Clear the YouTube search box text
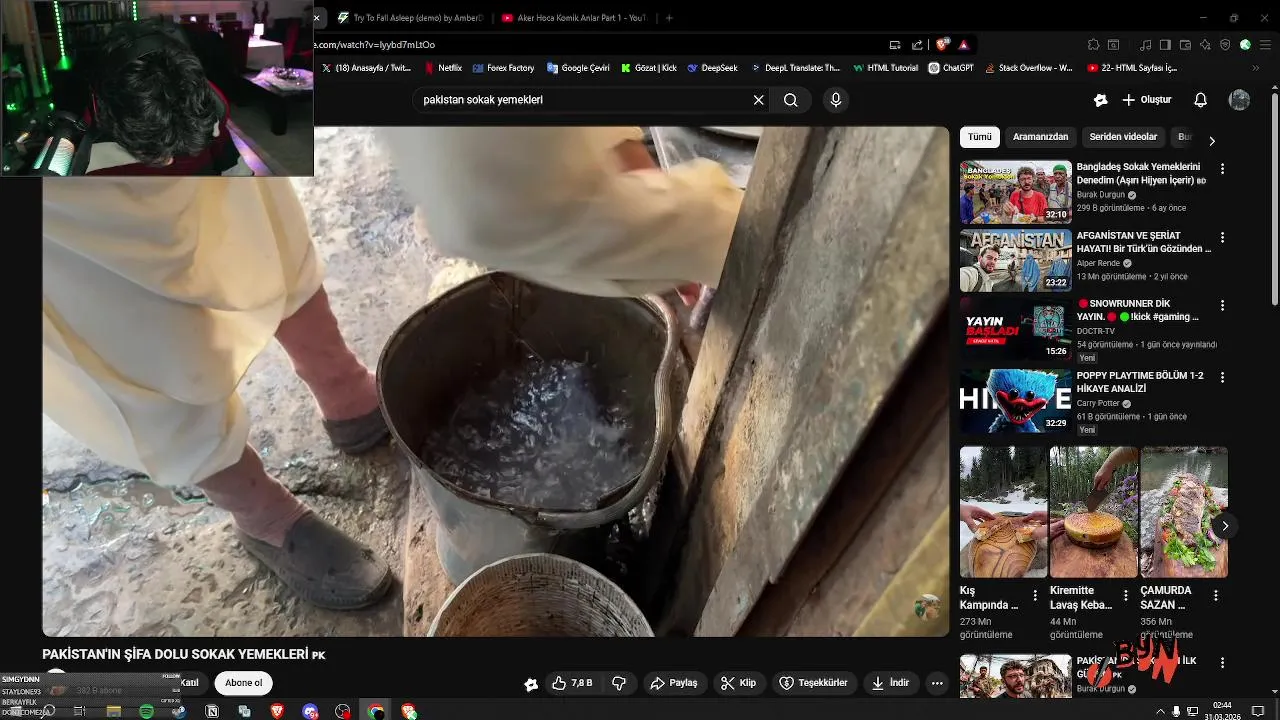The height and width of the screenshot is (720, 1280). point(758,100)
